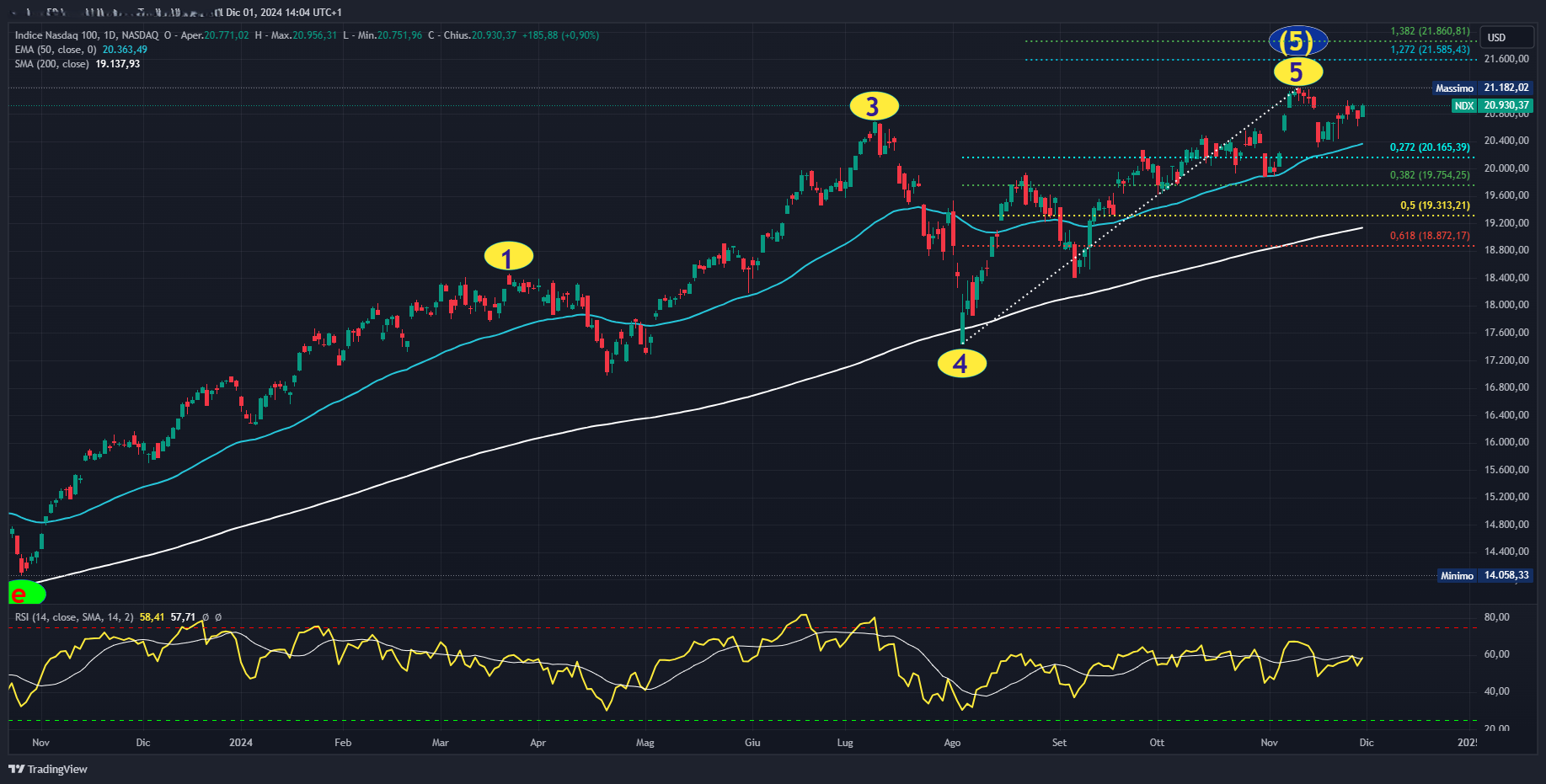Click the daily change +185,88 (+0,90%)

[560, 35]
